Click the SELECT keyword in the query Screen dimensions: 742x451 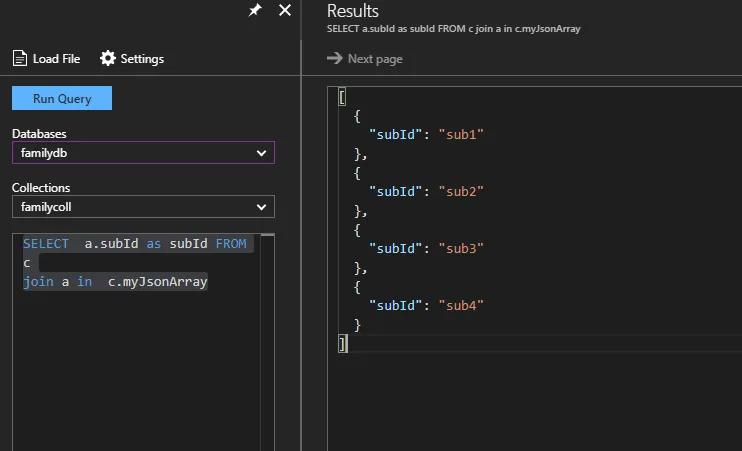tap(46, 244)
